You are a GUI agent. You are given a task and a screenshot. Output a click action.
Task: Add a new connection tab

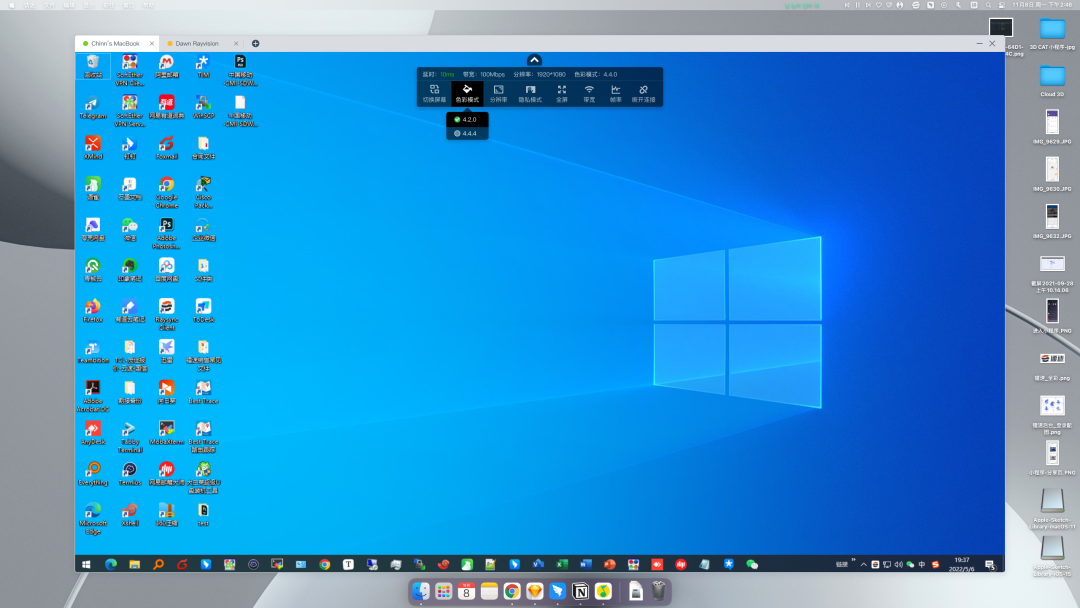[256, 43]
